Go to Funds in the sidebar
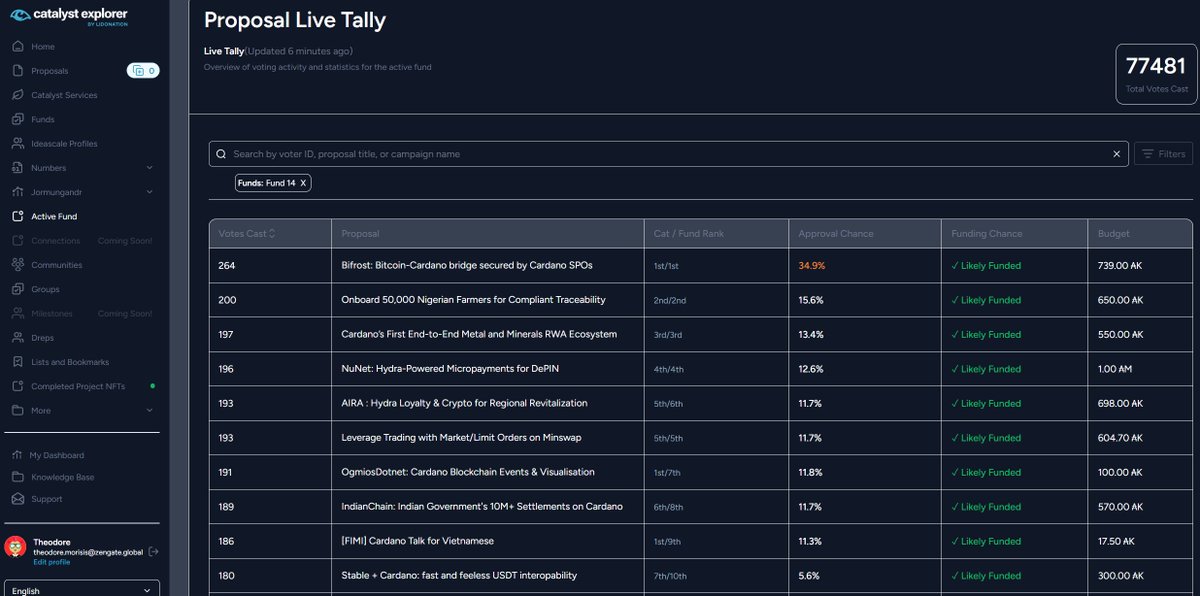This screenshot has width=1200, height=596. click(43, 119)
